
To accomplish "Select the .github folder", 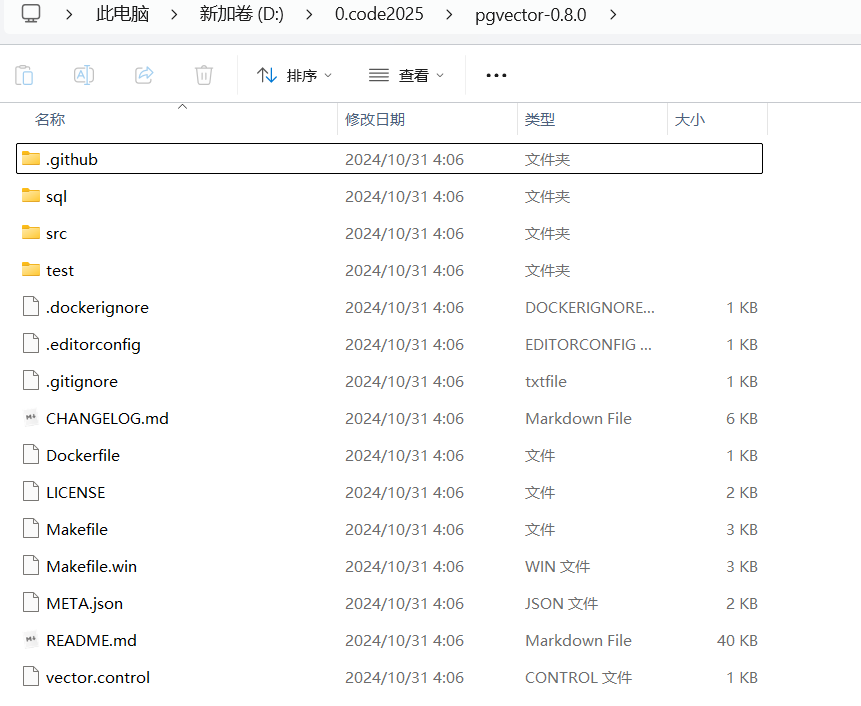I will tap(70, 158).
